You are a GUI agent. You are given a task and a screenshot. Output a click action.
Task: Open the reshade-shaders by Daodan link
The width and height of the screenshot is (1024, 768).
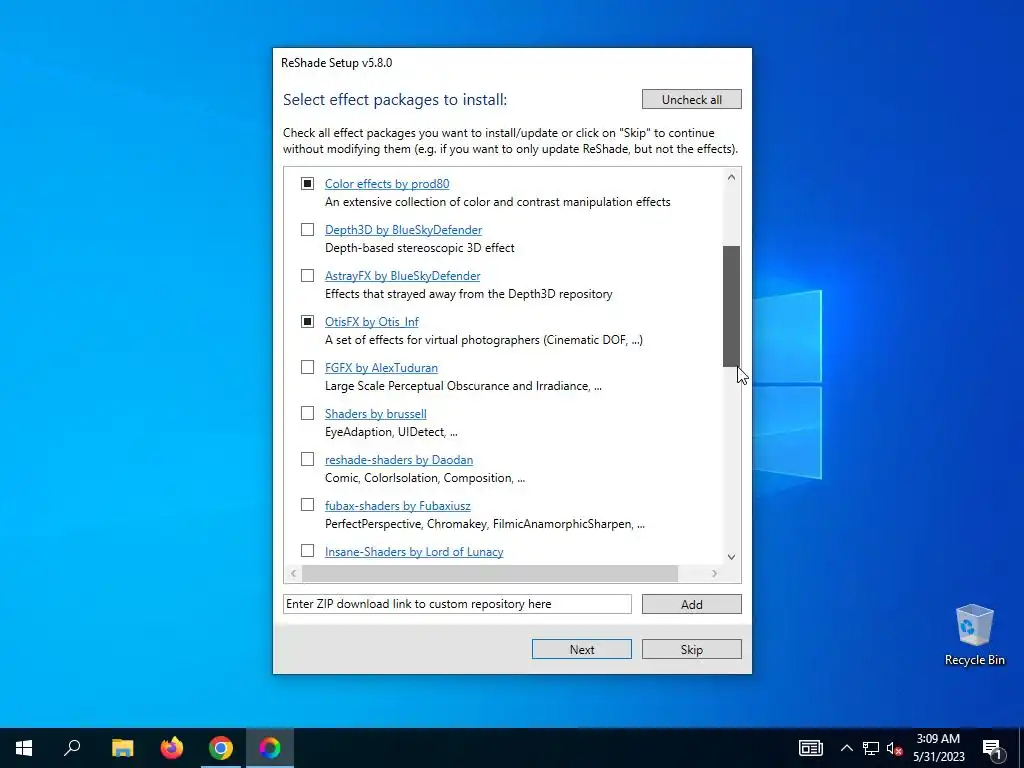click(398, 460)
